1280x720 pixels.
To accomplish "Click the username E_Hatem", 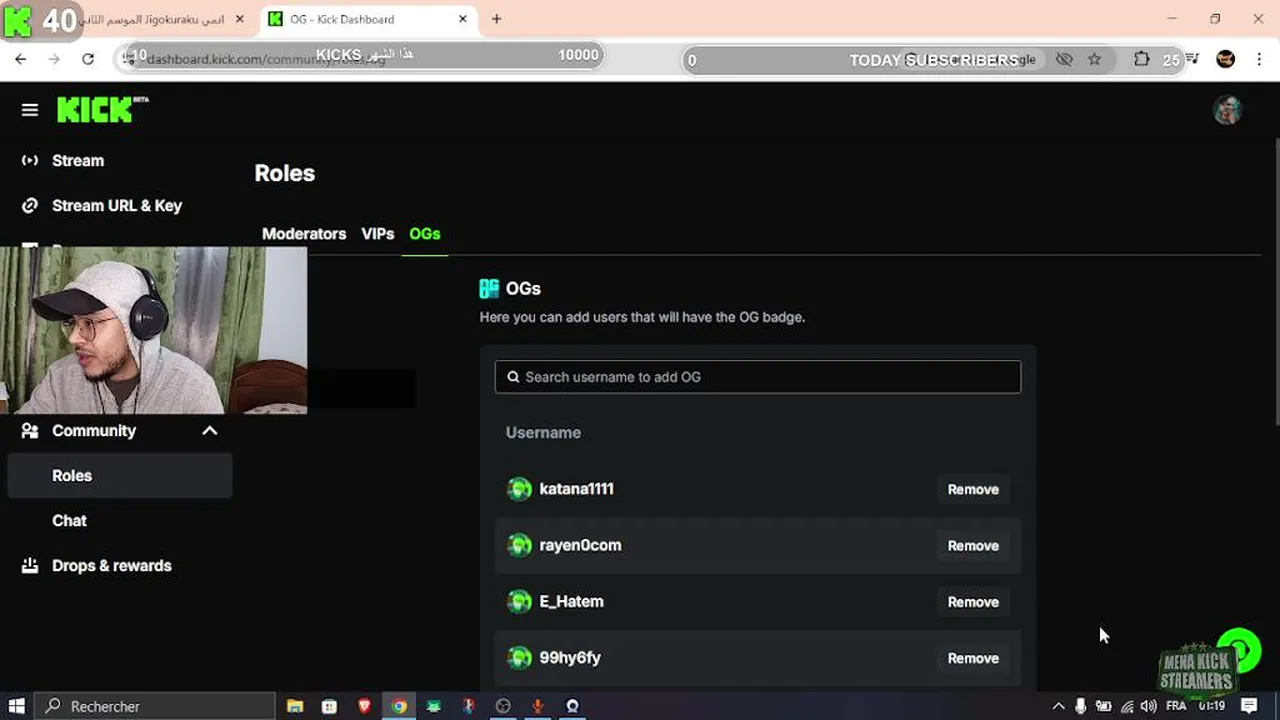I will pyautogui.click(x=571, y=601).
